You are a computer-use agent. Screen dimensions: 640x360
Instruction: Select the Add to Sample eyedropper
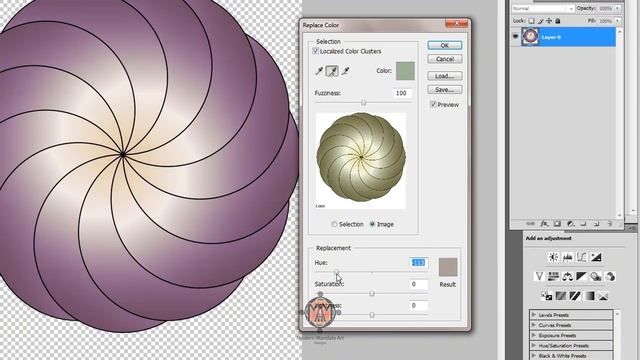point(332,71)
